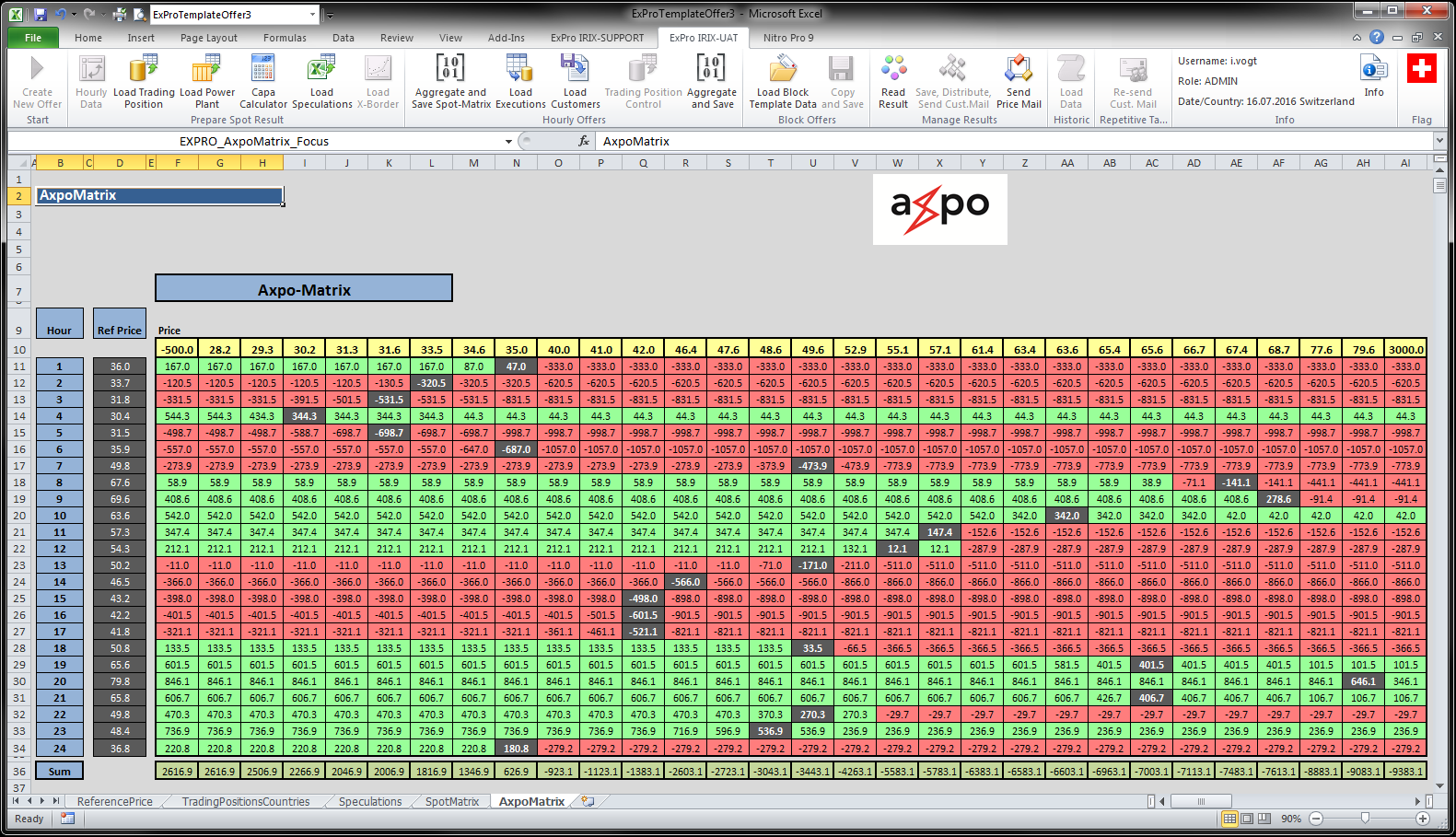Screen dimensions: 1456x837
Task: Open Quick Access Toolbar customize dropdown
Action: (x=330, y=15)
